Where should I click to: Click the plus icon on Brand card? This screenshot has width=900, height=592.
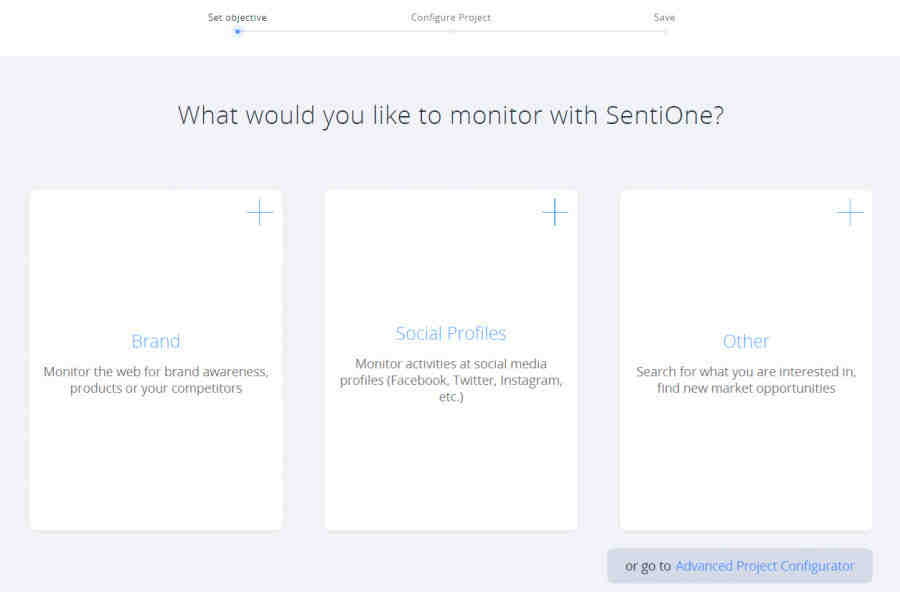[260, 212]
